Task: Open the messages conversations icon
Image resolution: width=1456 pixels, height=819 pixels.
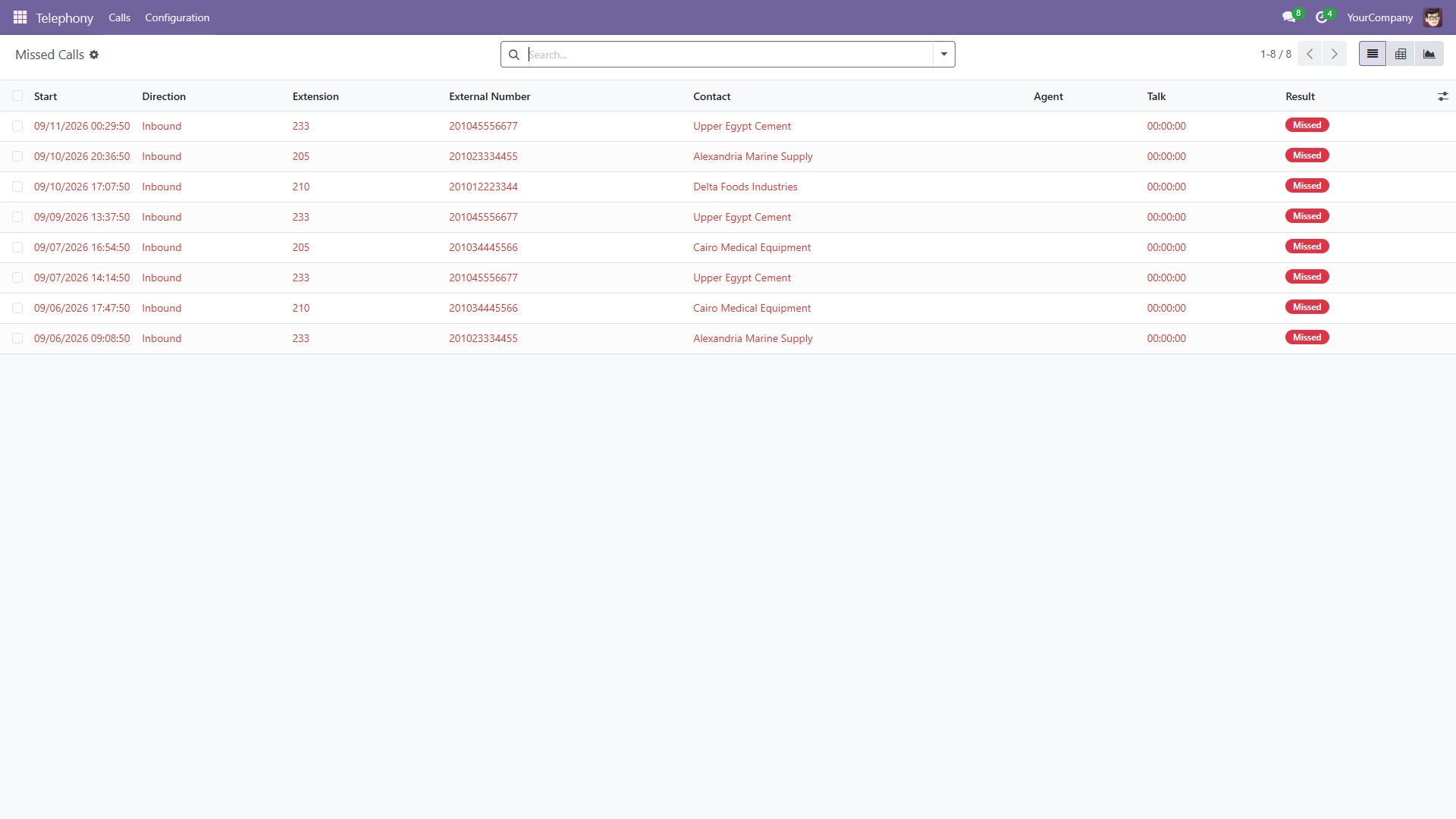Action: (1288, 17)
